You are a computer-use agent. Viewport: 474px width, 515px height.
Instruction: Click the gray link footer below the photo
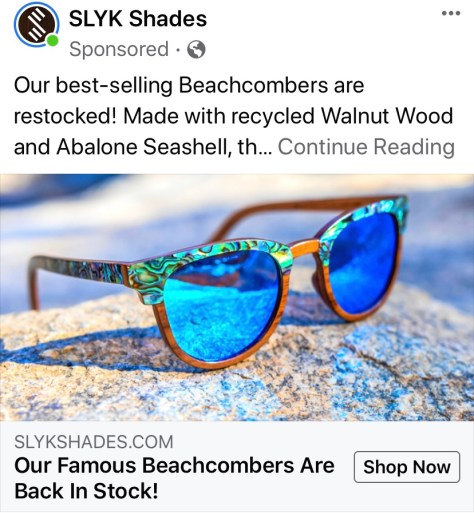[x=237, y=467]
